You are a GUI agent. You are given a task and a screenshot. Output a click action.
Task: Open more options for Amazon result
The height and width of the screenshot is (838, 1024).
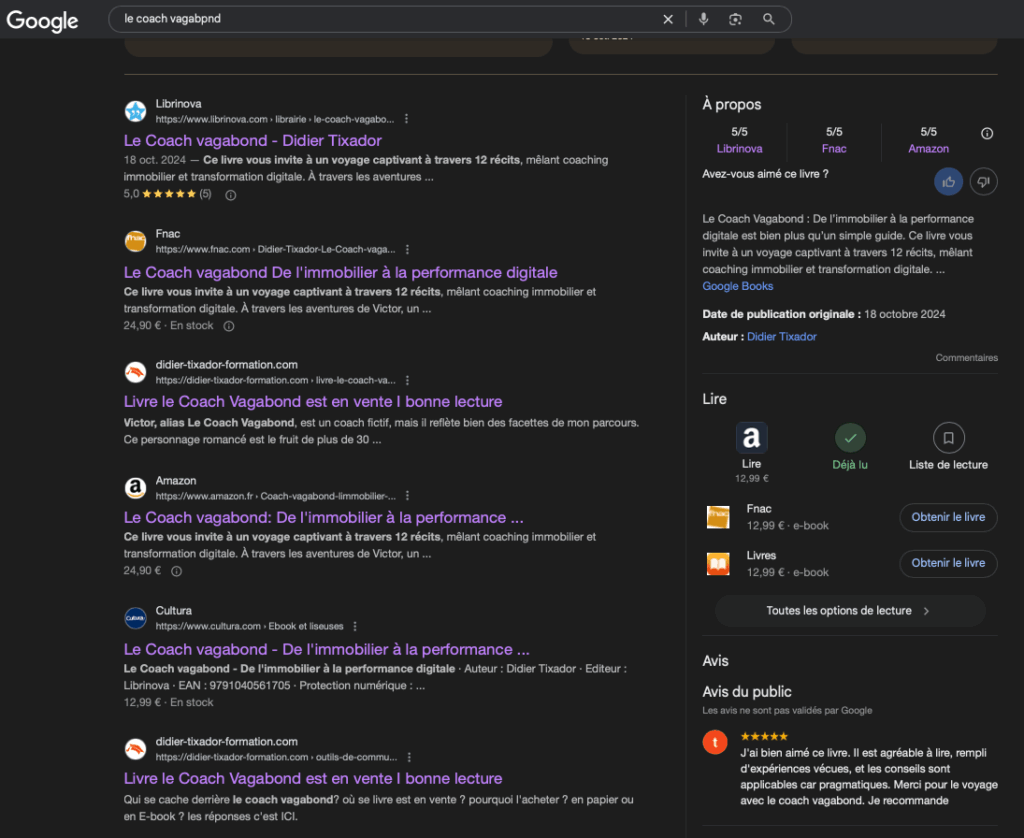point(407,496)
